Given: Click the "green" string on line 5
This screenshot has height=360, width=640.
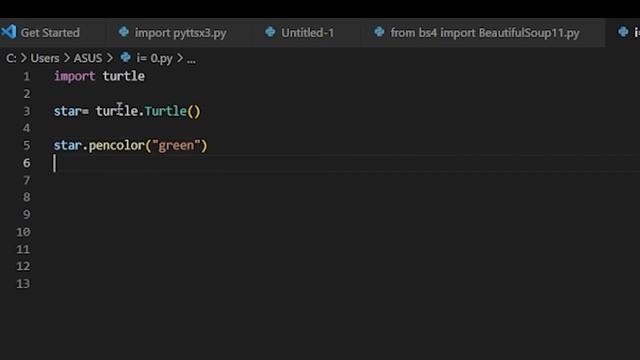Looking at the screenshot, I should (x=176, y=146).
